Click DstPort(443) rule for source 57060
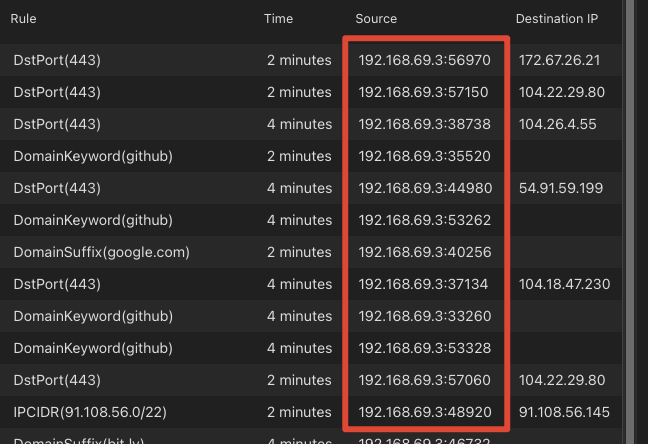648x444 pixels. pos(57,380)
